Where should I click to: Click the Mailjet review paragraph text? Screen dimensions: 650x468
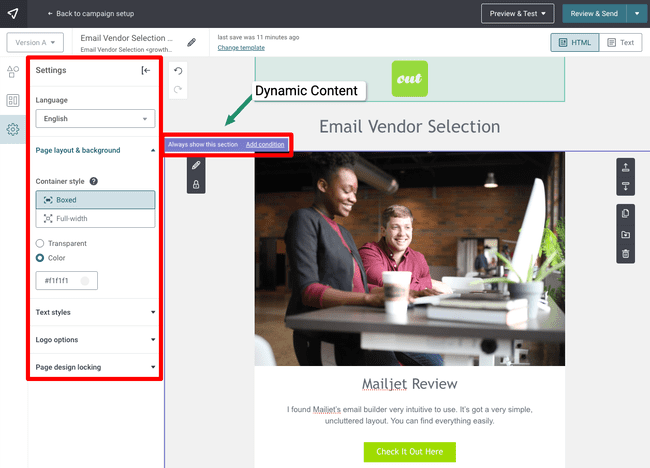tap(410, 415)
